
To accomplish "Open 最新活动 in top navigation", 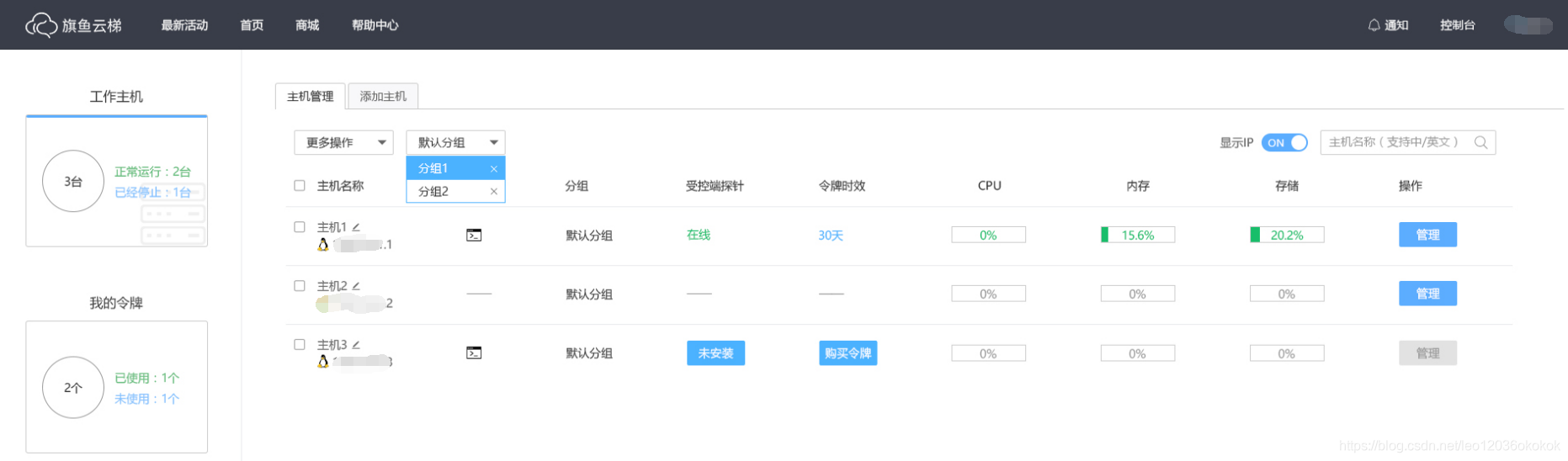I will (x=185, y=25).
